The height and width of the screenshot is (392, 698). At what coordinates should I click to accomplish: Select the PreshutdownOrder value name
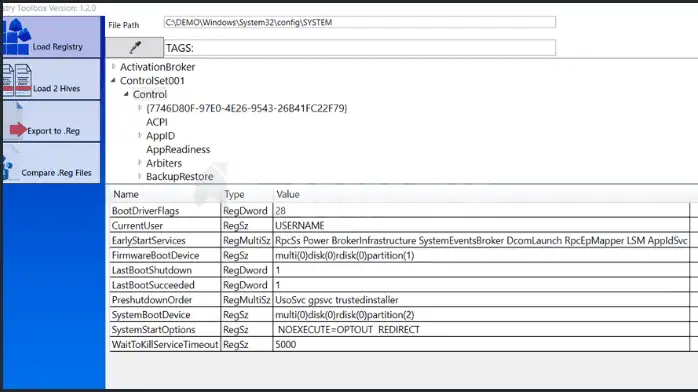click(152, 300)
